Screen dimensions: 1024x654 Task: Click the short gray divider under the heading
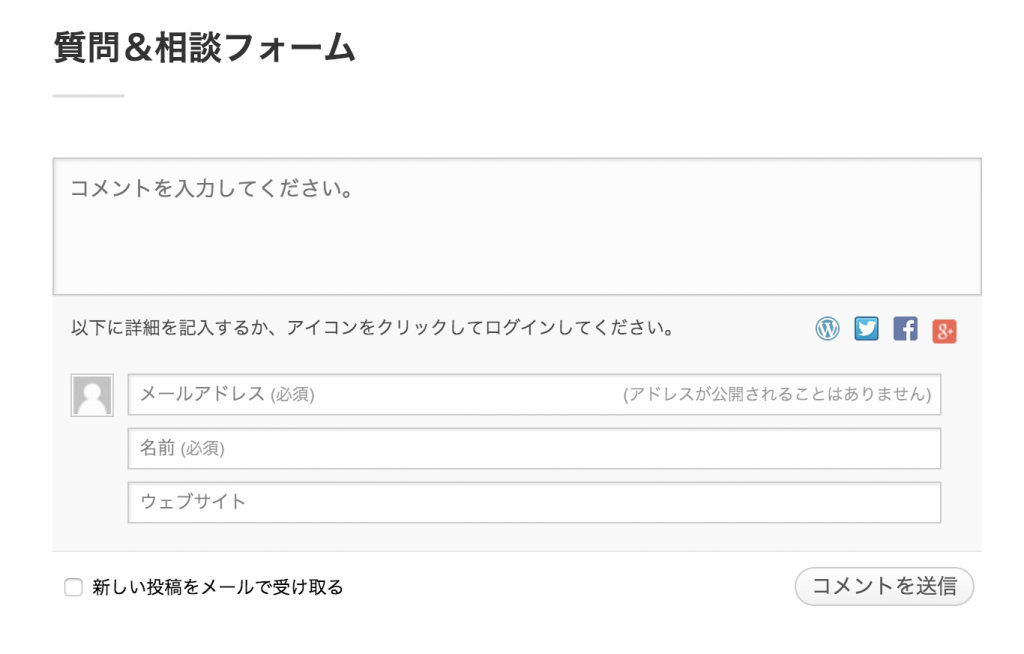coord(88,96)
